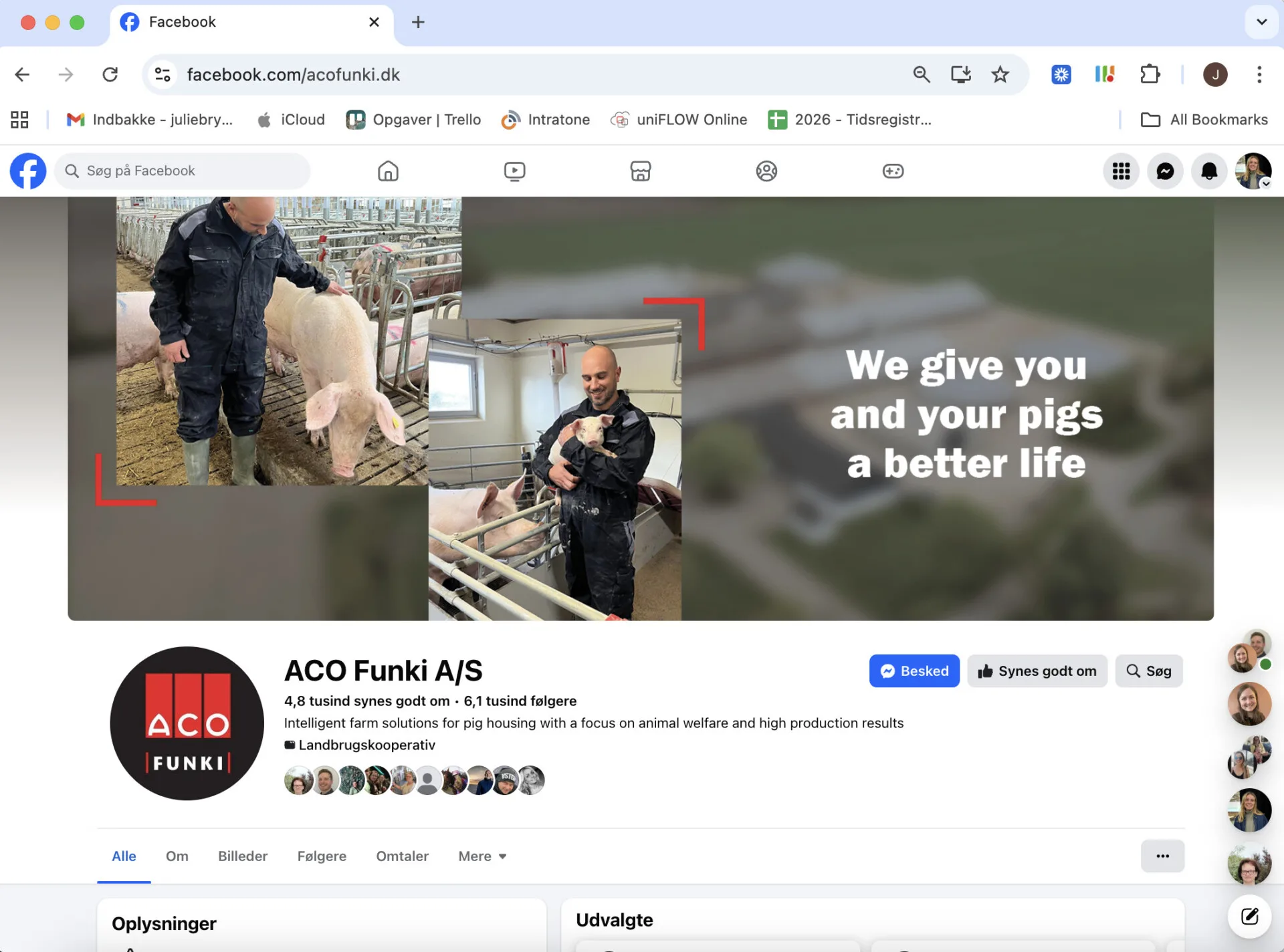The image size is (1284, 952).
Task: Open Opgaver | Trello bookmark
Action: pyautogui.click(x=413, y=120)
